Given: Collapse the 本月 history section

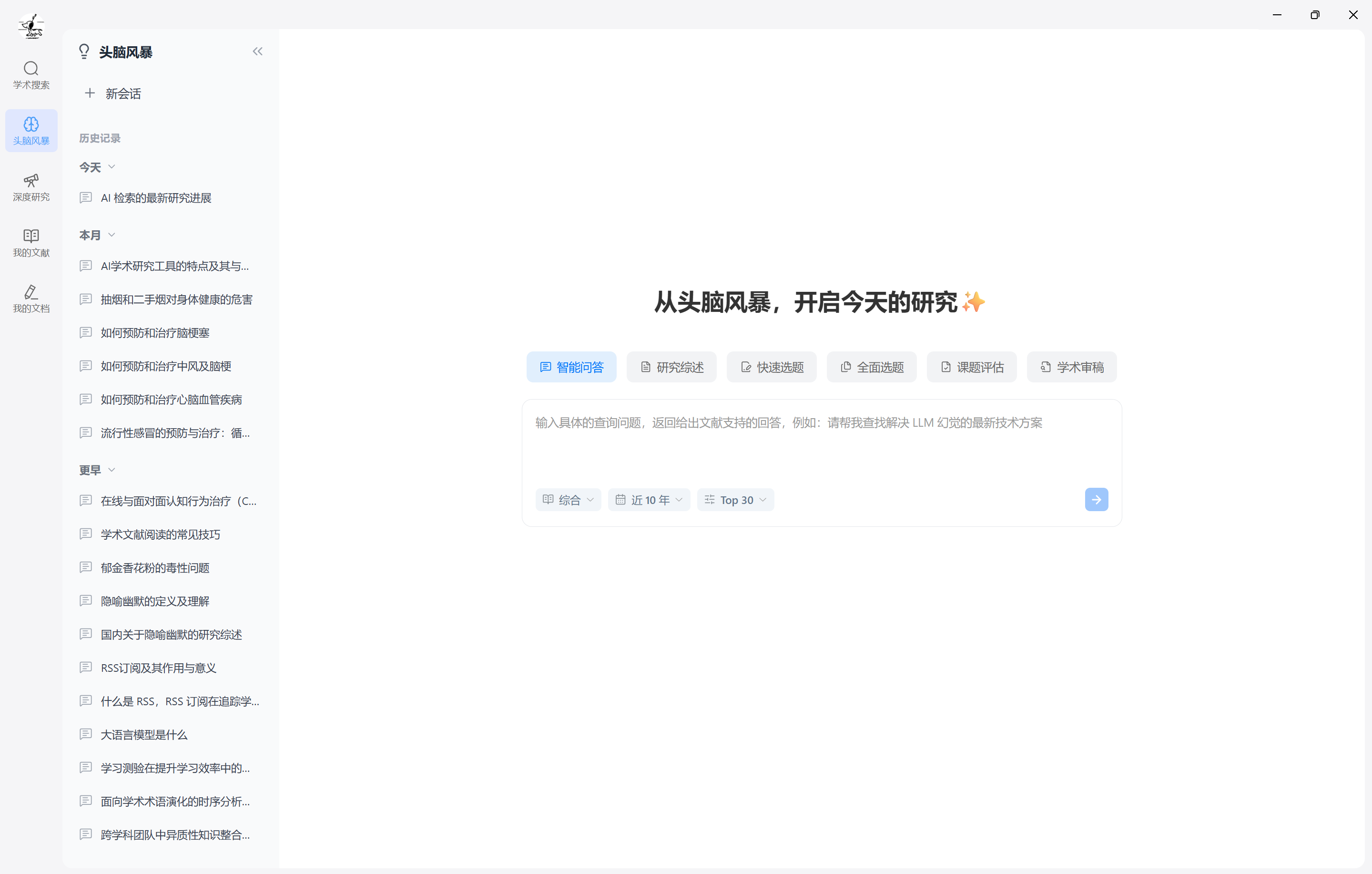Looking at the screenshot, I should 112,235.
